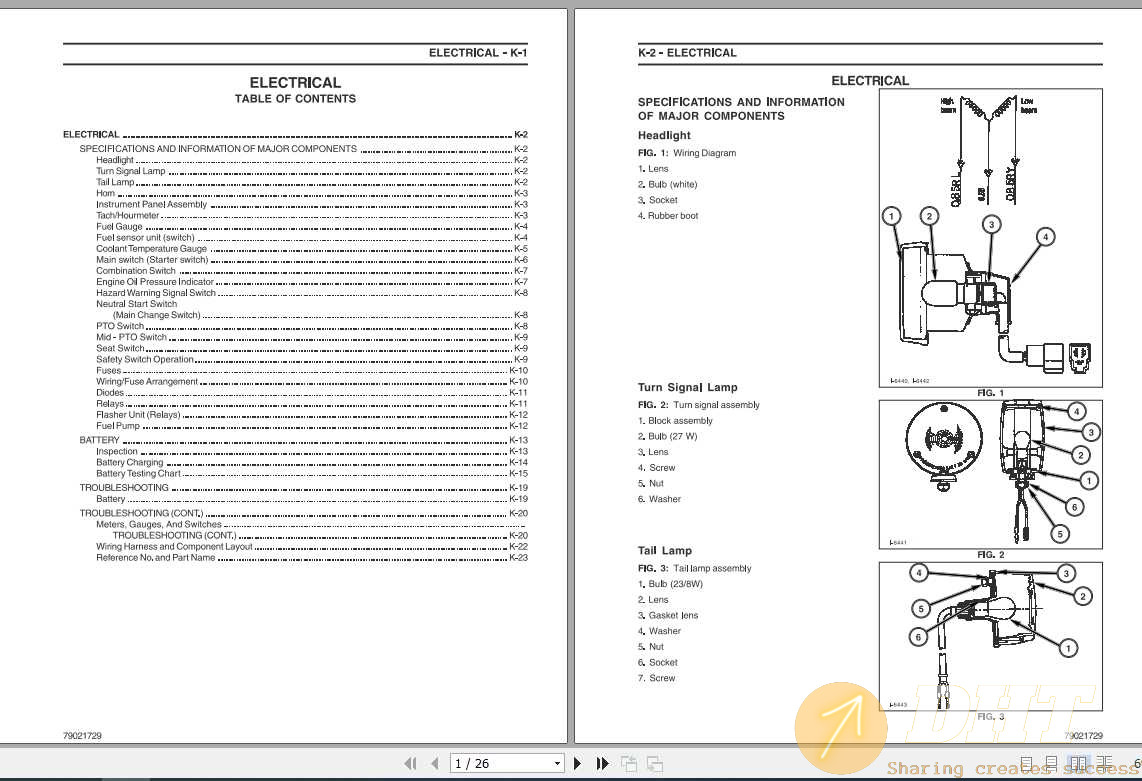Image resolution: width=1142 pixels, height=781 pixels.
Task: Select Battery Charging in the contents list
Action: 129,463
